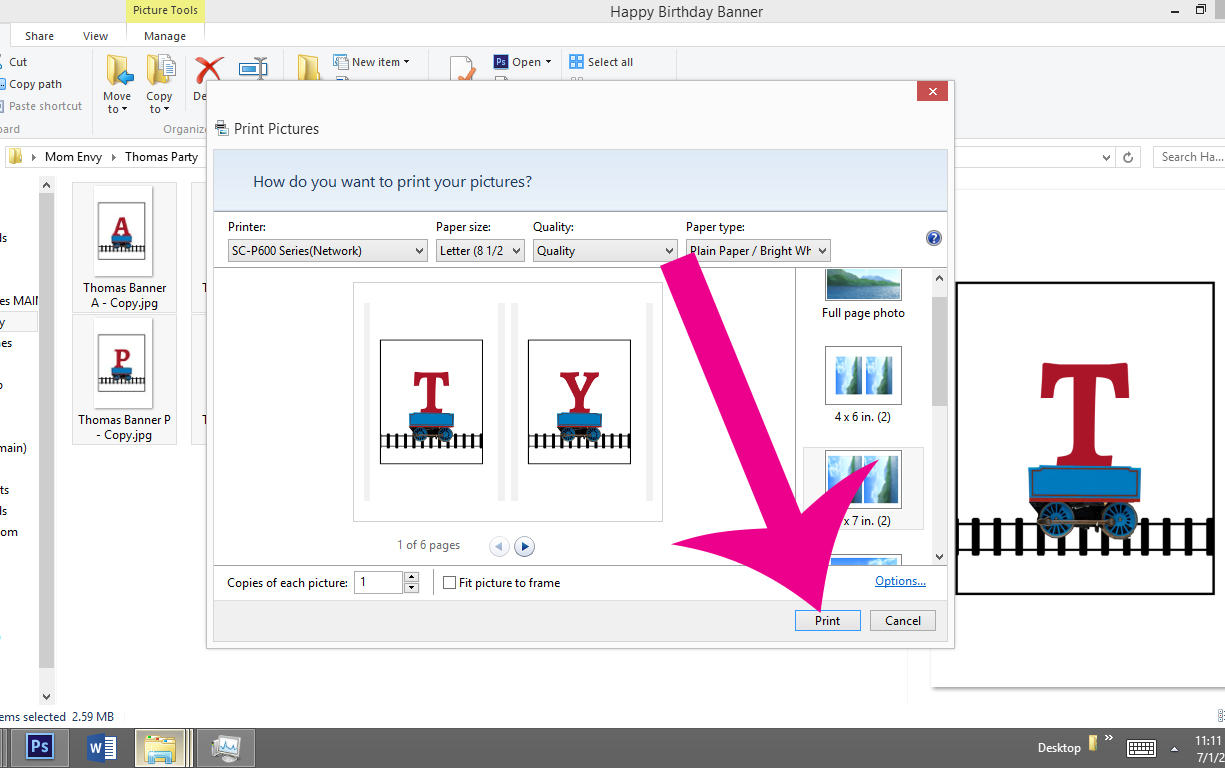The height and width of the screenshot is (768, 1225).
Task: Open Word from the taskbar
Action: click(102, 747)
